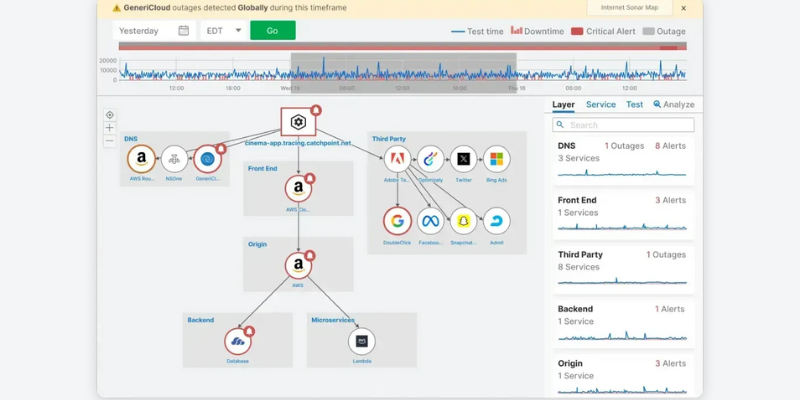Click alert bell on Database node
Screen dimensions: 800x400
(x=249, y=331)
